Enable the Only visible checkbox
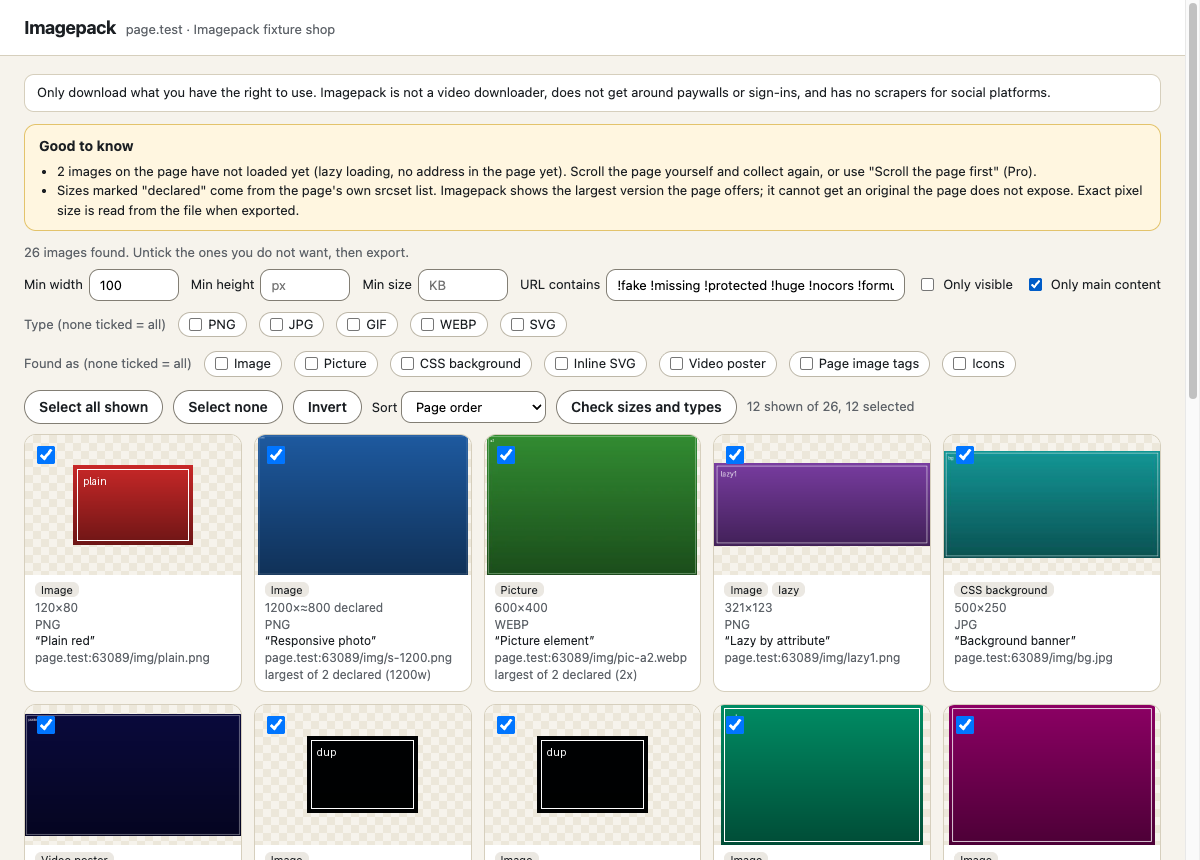The image size is (1200, 860). point(928,285)
